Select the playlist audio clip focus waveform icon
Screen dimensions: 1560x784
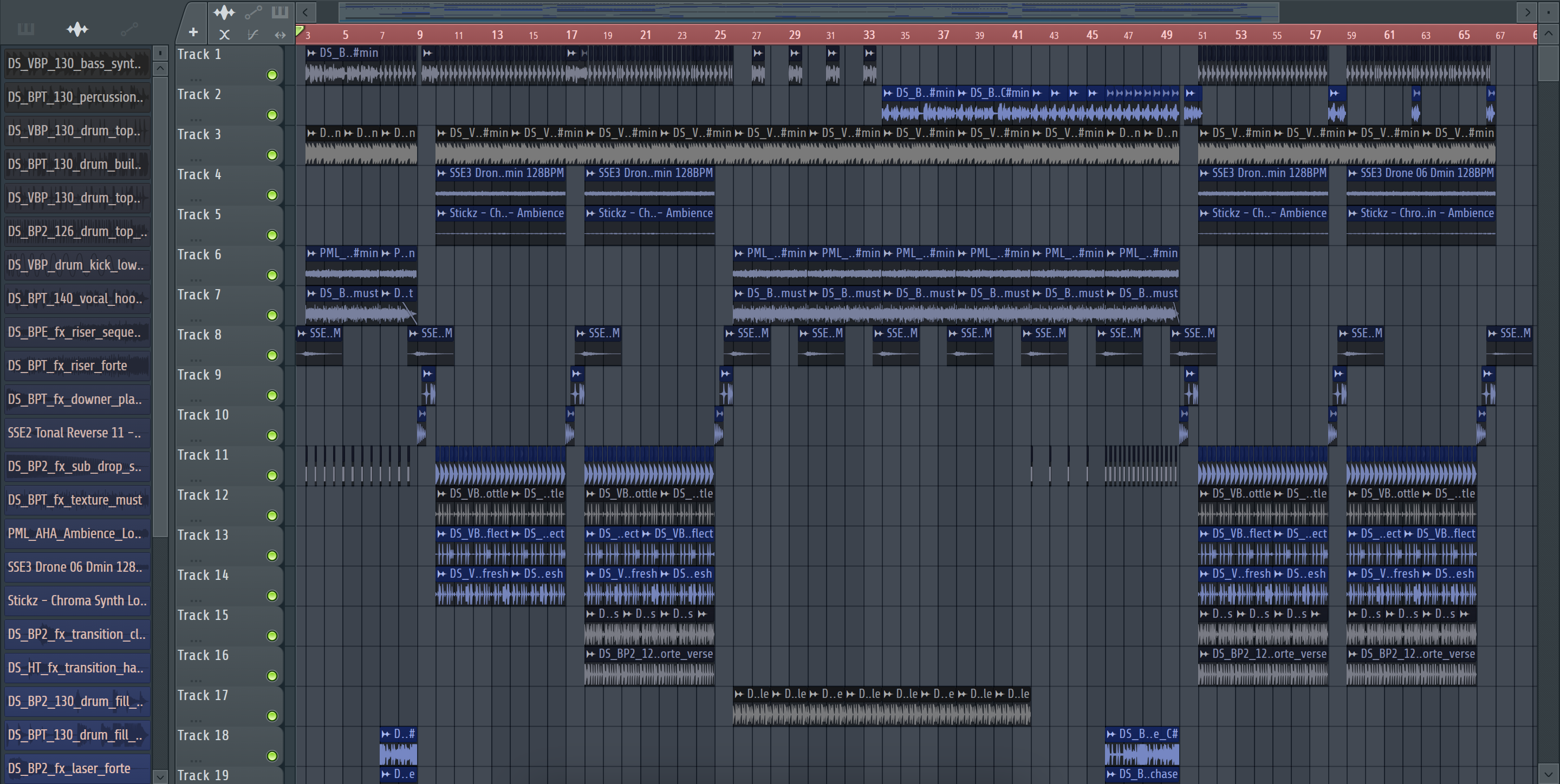click(x=224, y=12)
